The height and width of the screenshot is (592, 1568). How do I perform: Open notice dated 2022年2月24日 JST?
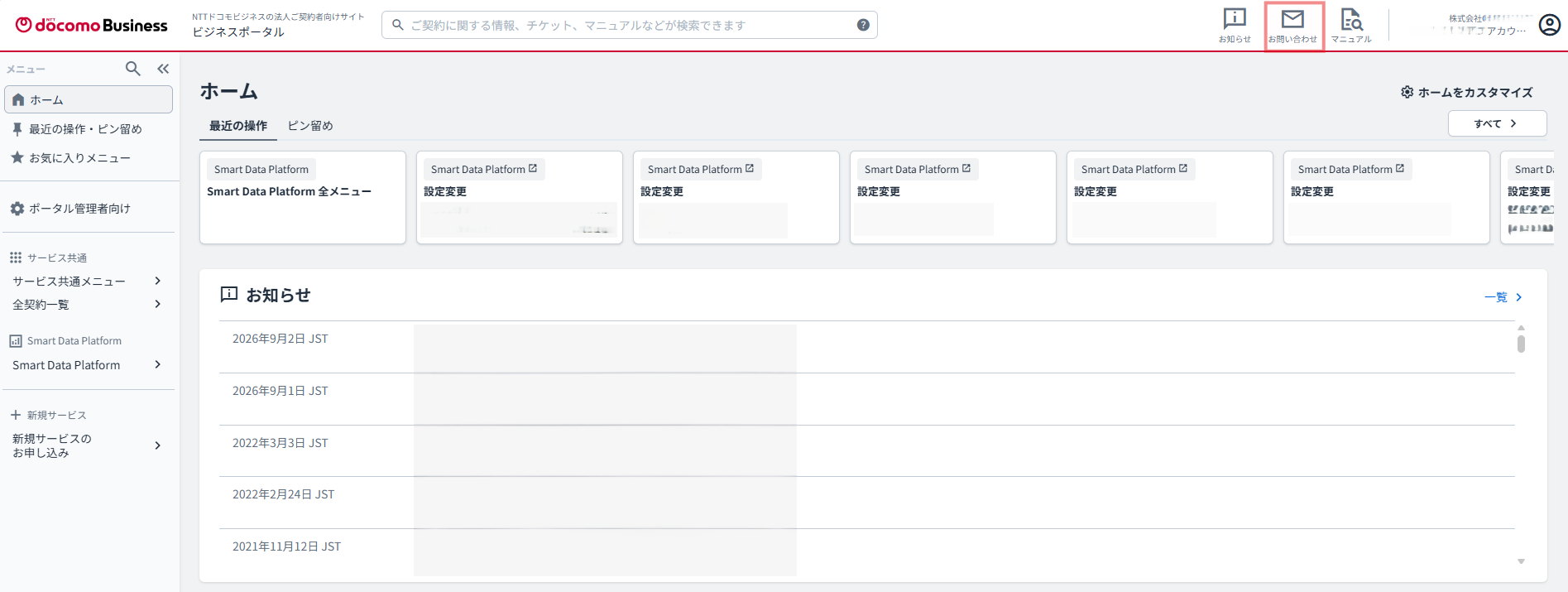[x=866, y=503]
